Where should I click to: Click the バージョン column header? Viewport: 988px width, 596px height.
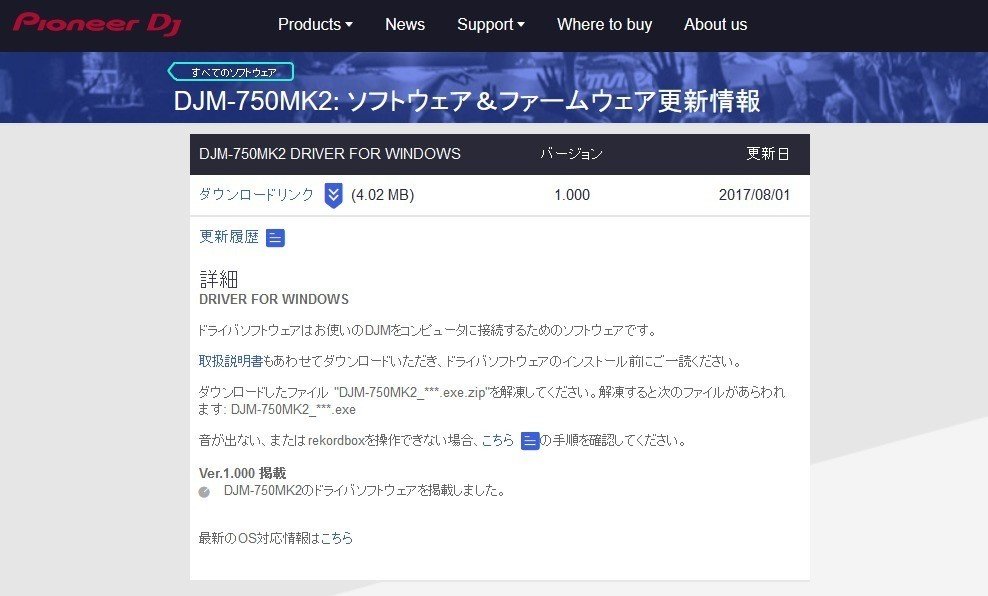click(x=572, y=154)
